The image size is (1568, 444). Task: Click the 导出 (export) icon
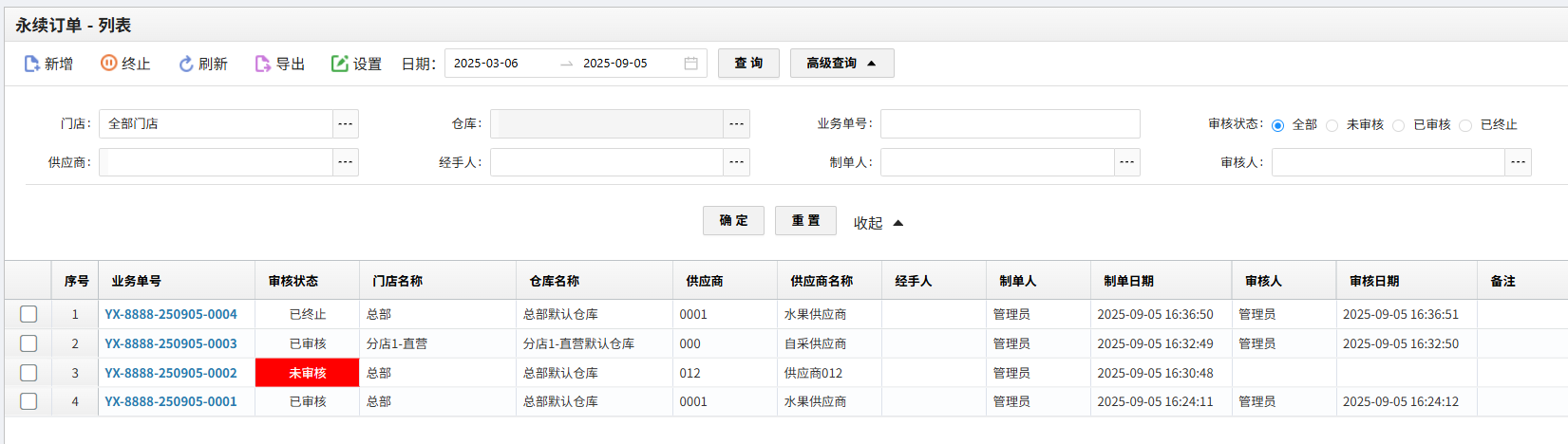[263, 64]
